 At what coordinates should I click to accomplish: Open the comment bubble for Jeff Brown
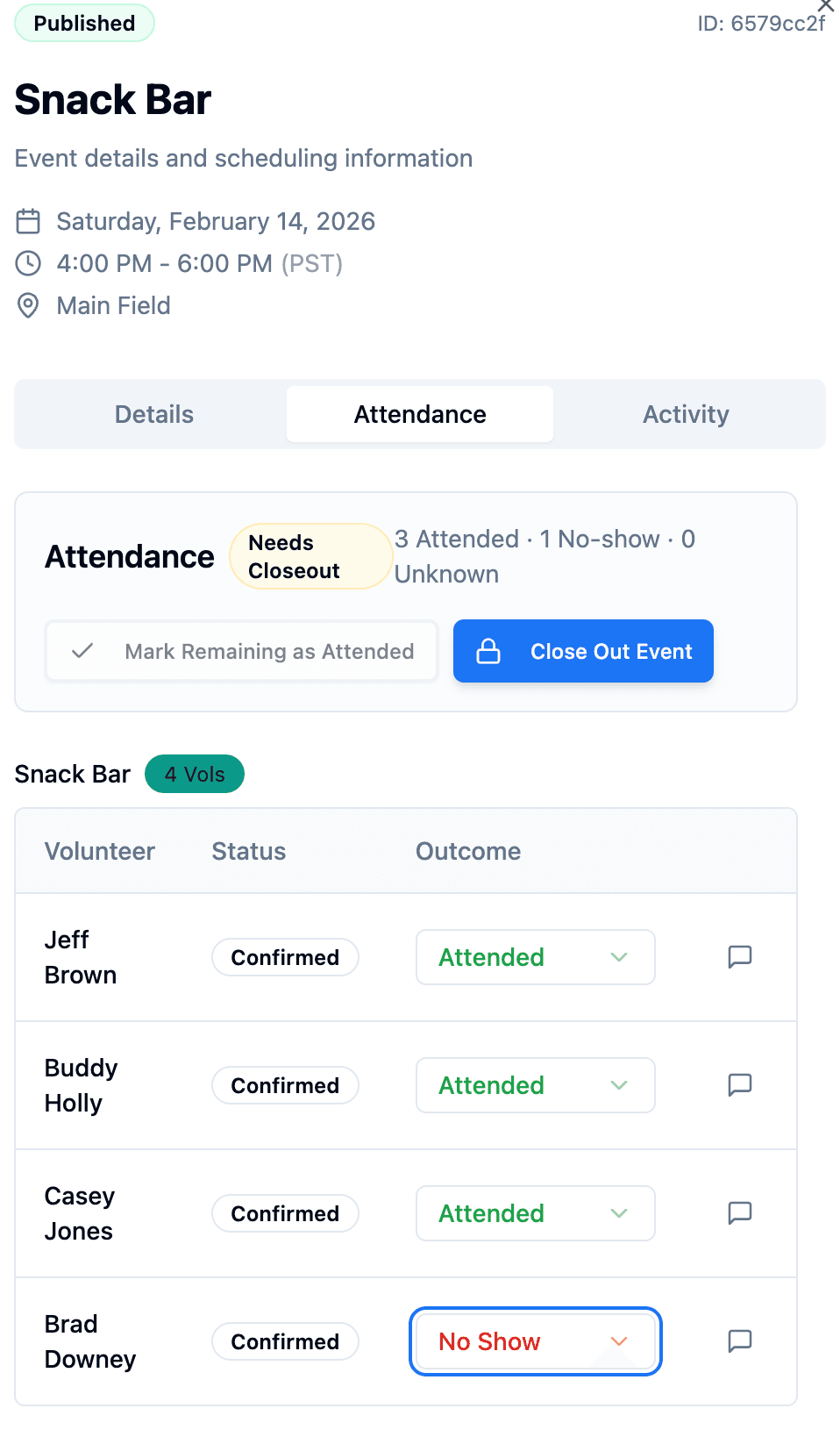(739, 957)
